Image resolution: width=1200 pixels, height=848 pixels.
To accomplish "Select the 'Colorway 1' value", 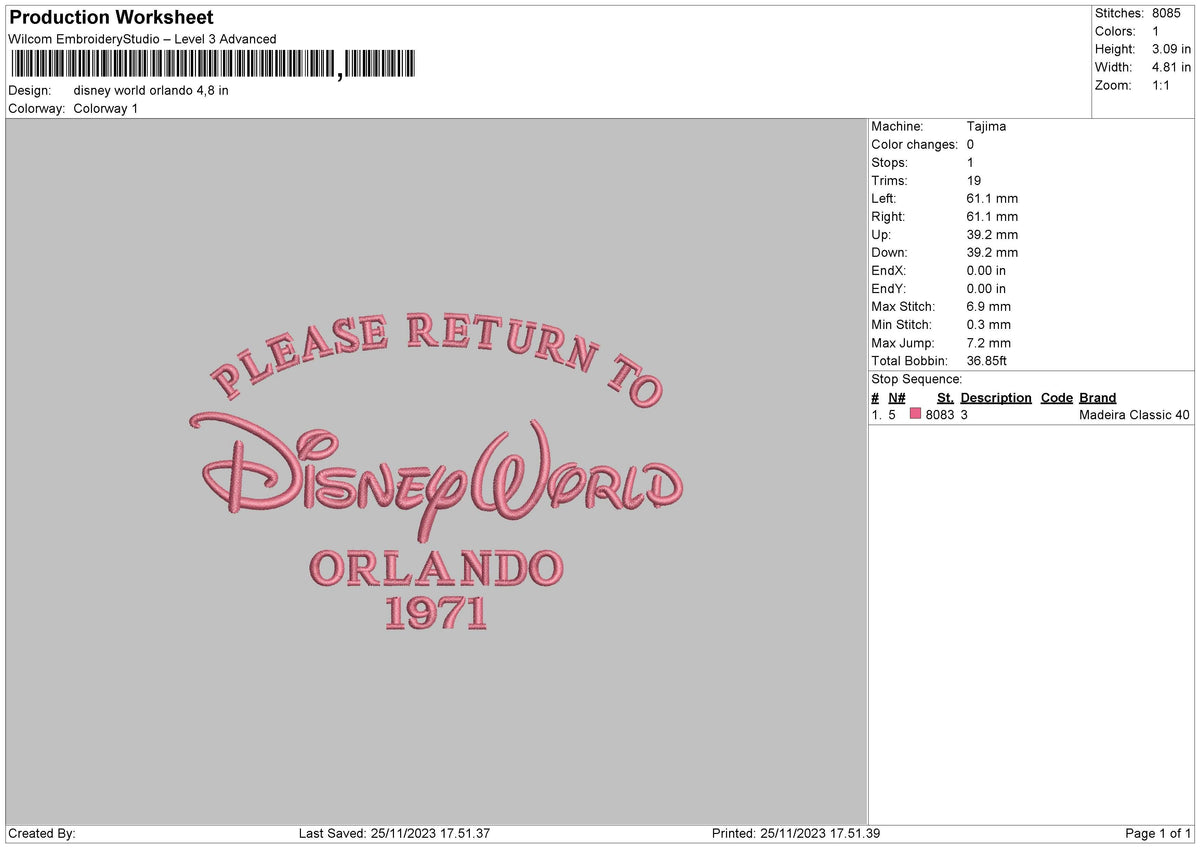I will pos(106,108).
